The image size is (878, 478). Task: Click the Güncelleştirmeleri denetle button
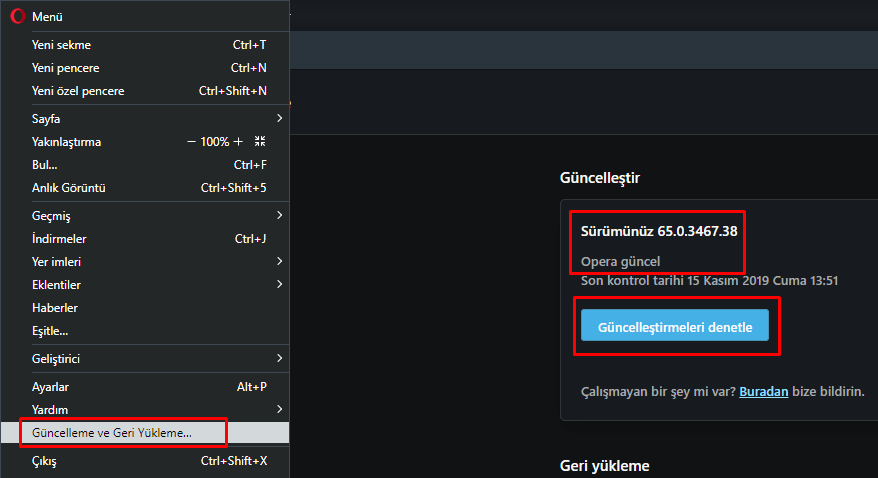[x=675, y=325]
